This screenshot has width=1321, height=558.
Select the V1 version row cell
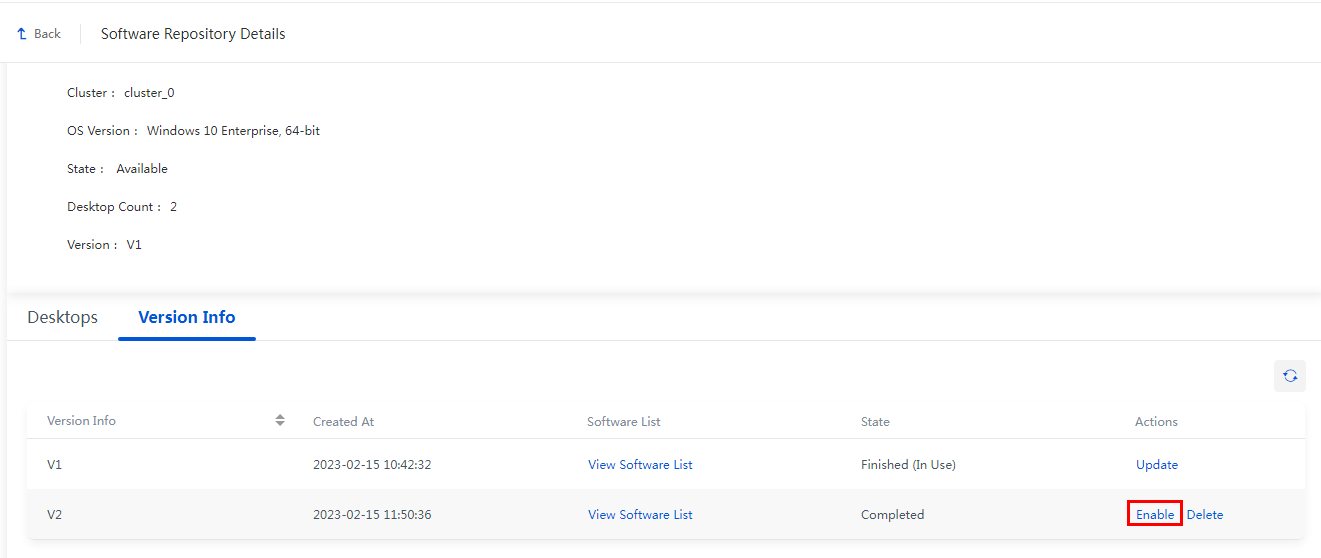tap(54, 465)
